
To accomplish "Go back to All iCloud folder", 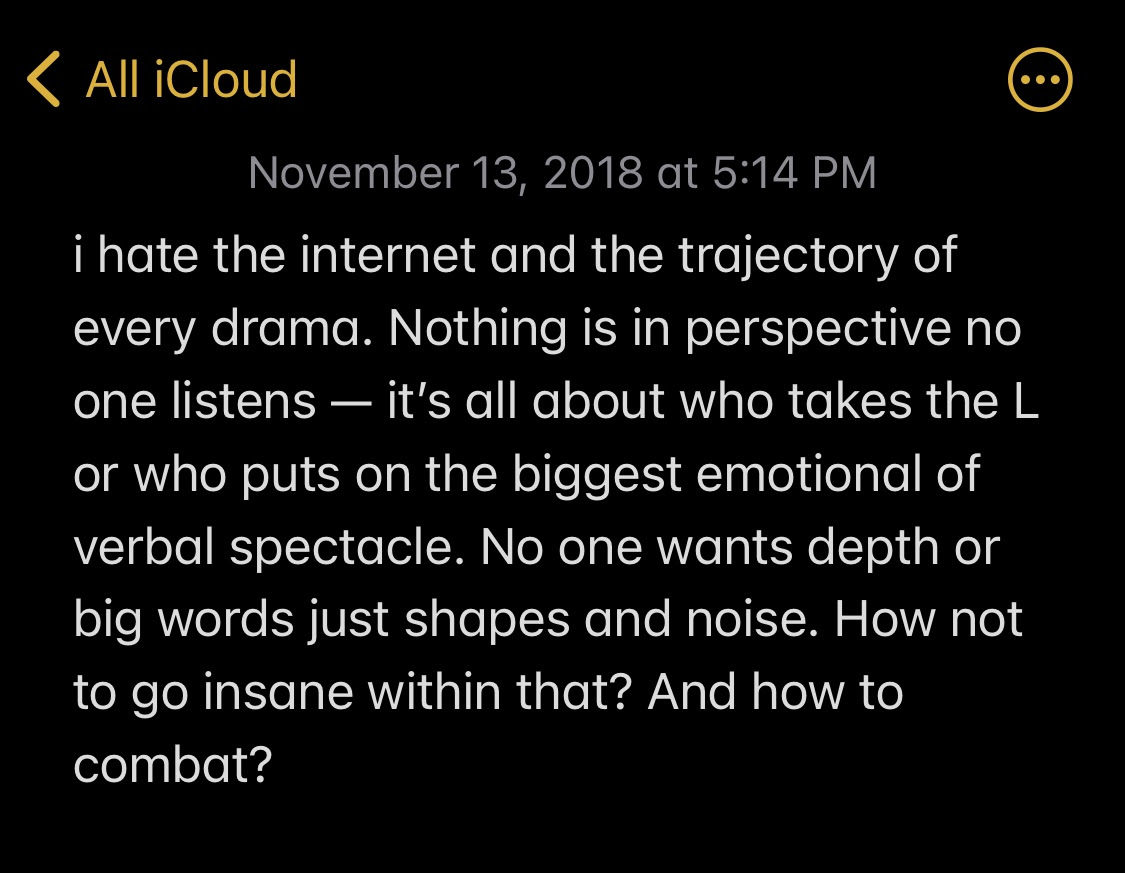I will (191, 79).
